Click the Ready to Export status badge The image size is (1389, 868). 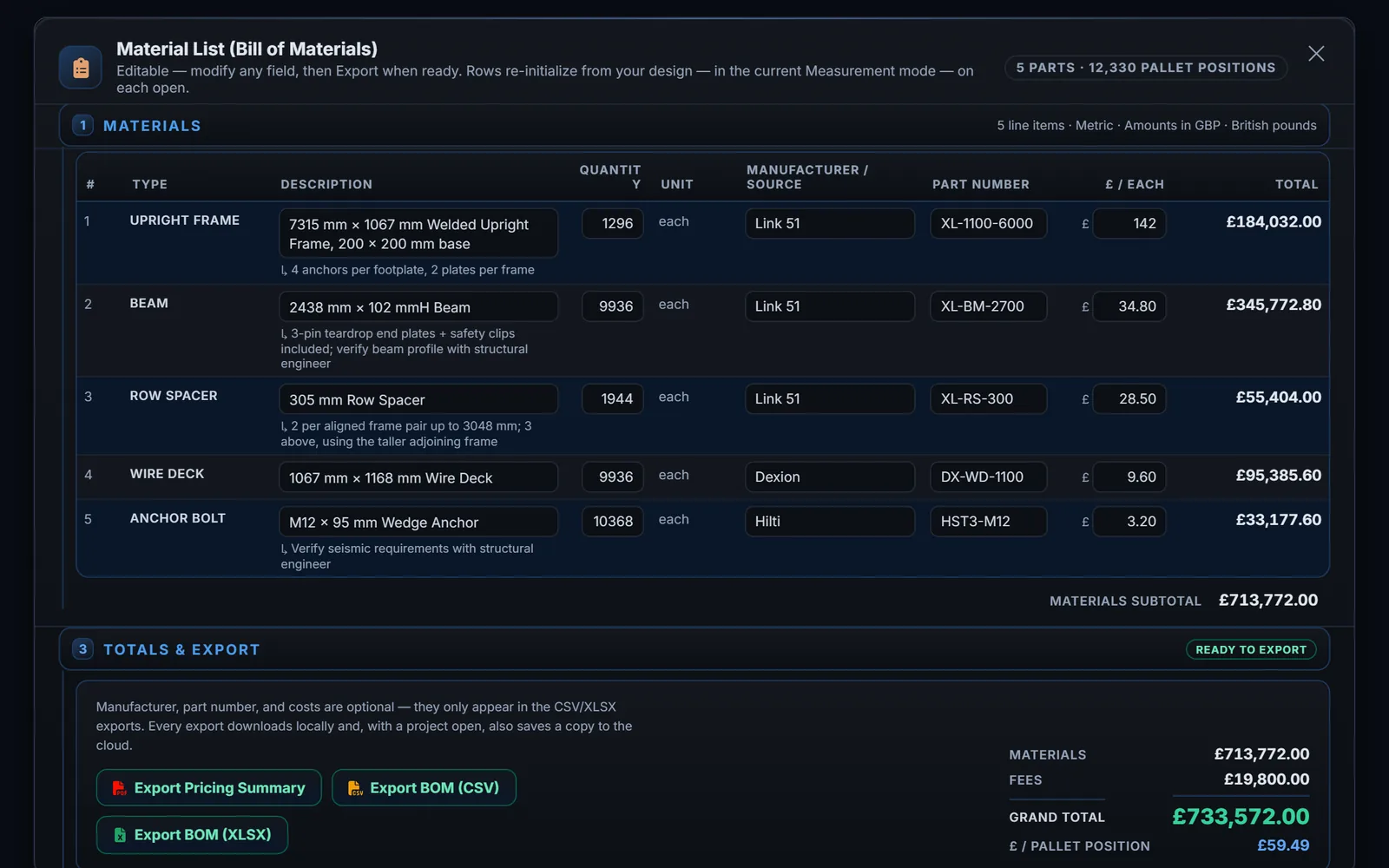(1251, 649)
